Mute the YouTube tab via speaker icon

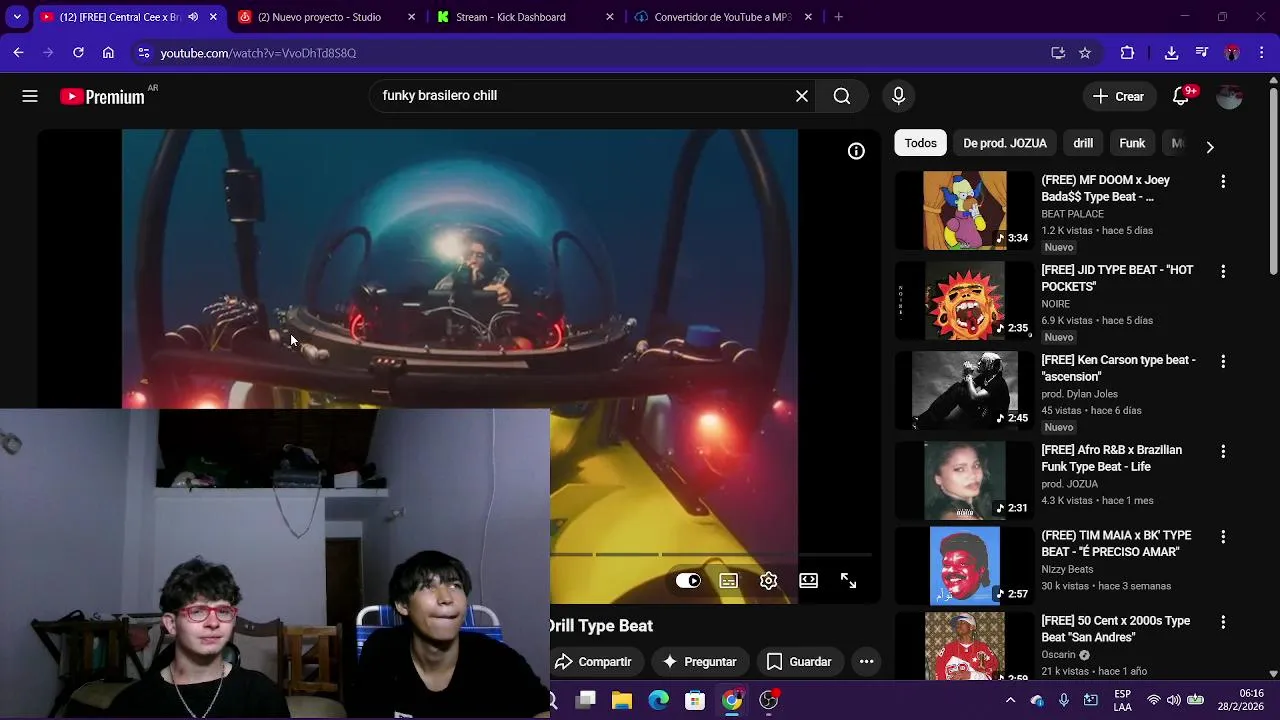[193, 17]
